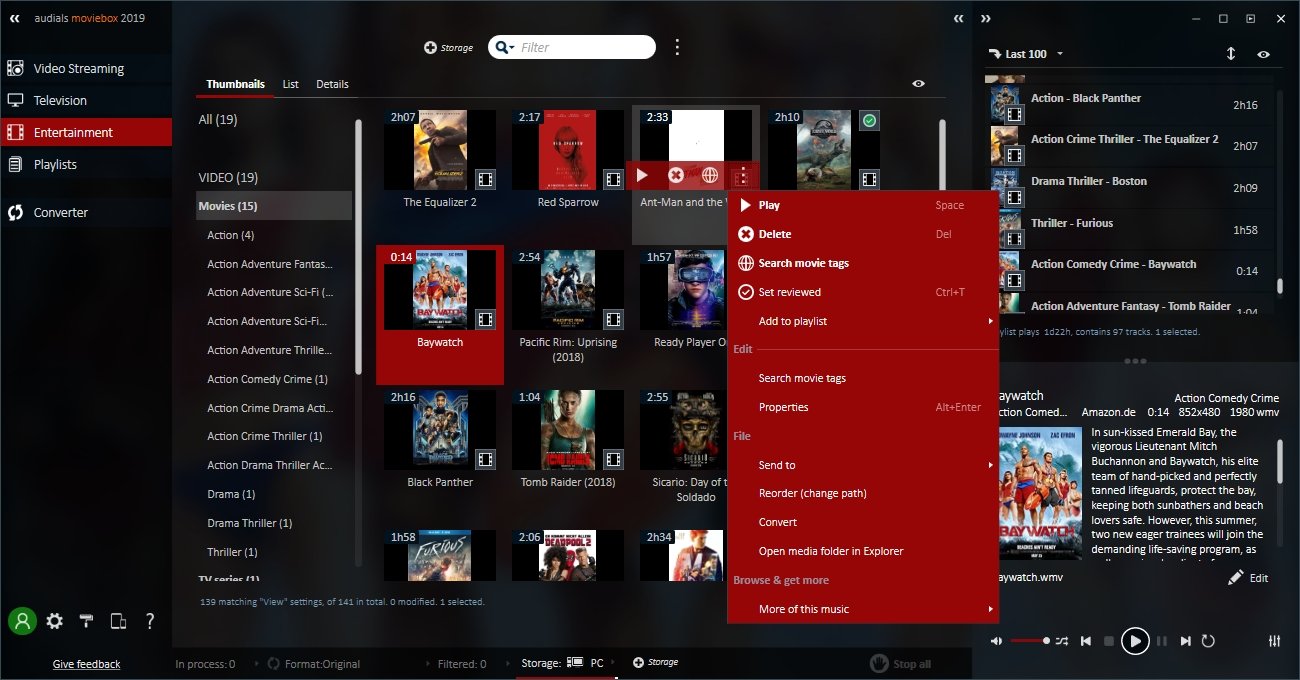The height and width of the screenshot is (680, 1300).
Task: Toggle view eye icon in media library
Action: click(x=919, y=84)
